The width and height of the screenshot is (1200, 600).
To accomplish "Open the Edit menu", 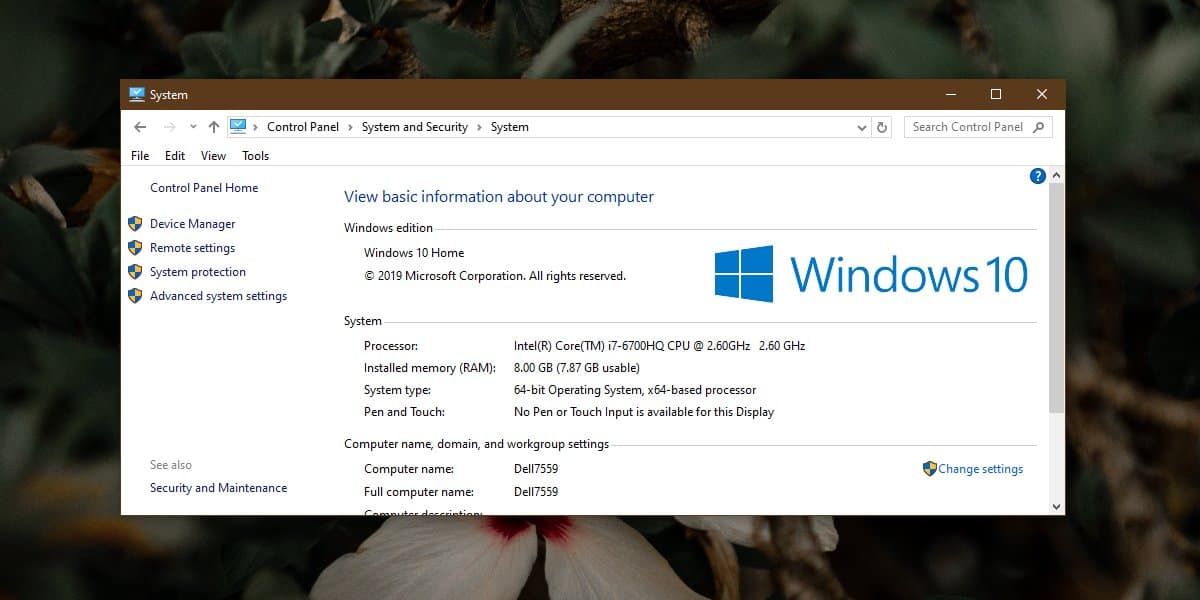I will [175, 155].
